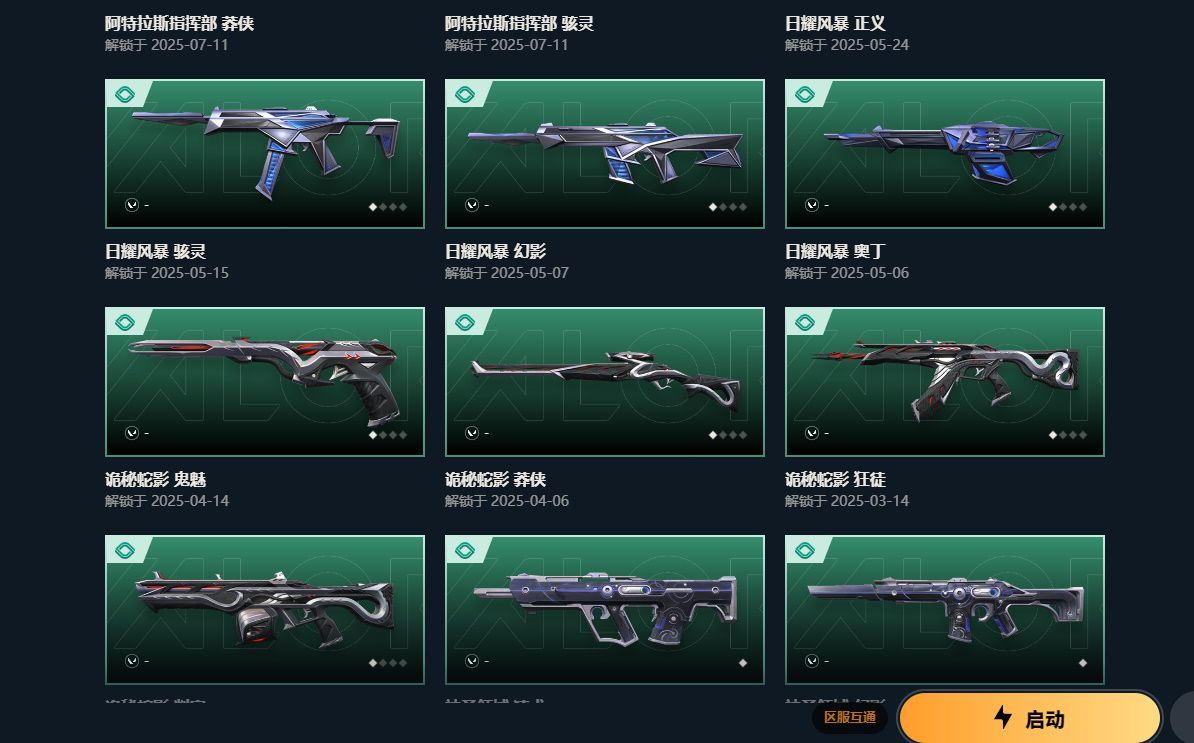
Task: Select level dots on 日耀风暴 幻影 card
Action: tap(728, 206)
